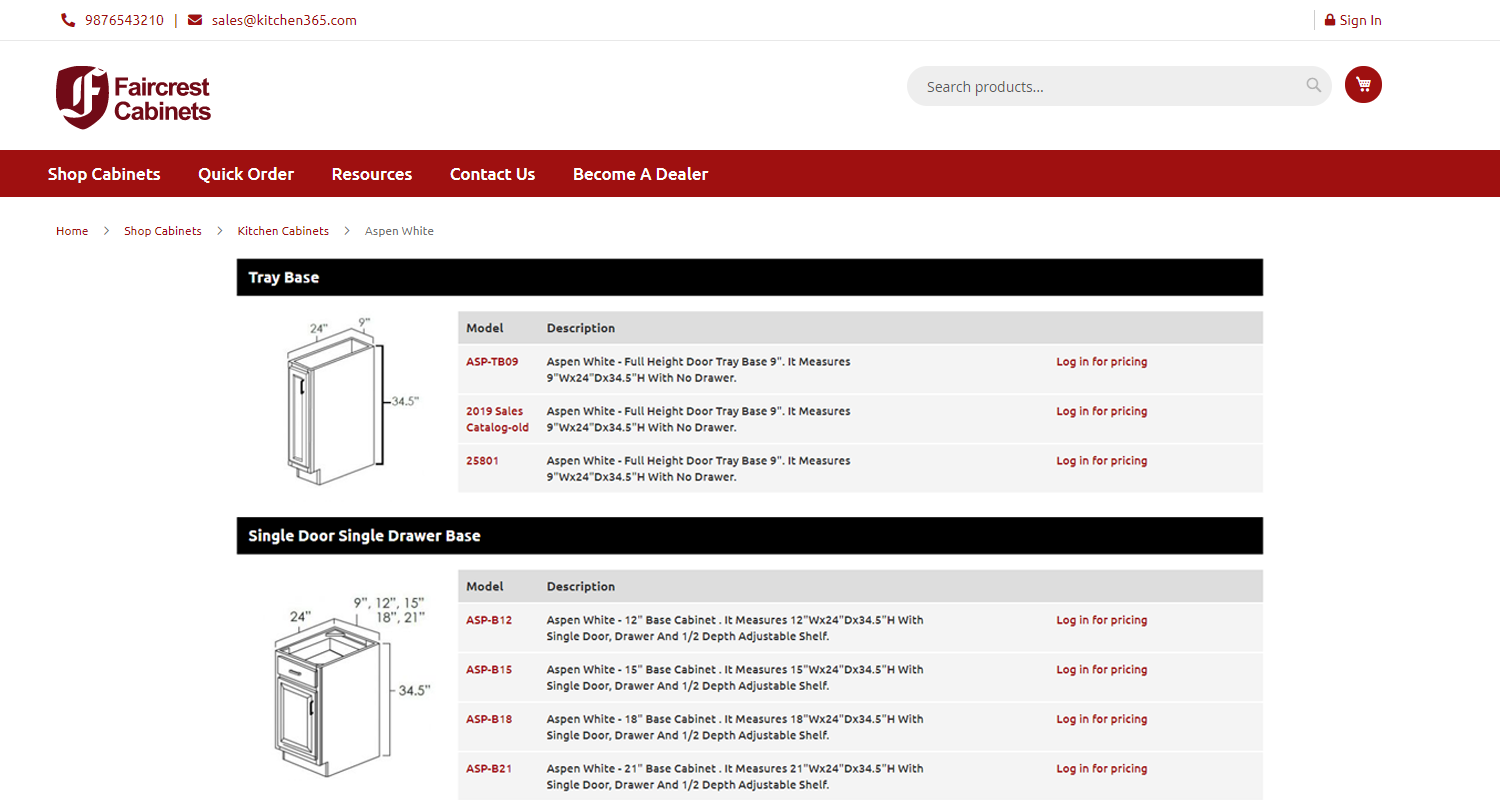Go to Home breadcrumb
The height and width of the screenshot is (800, 1500).
click(x=72, y=231)
